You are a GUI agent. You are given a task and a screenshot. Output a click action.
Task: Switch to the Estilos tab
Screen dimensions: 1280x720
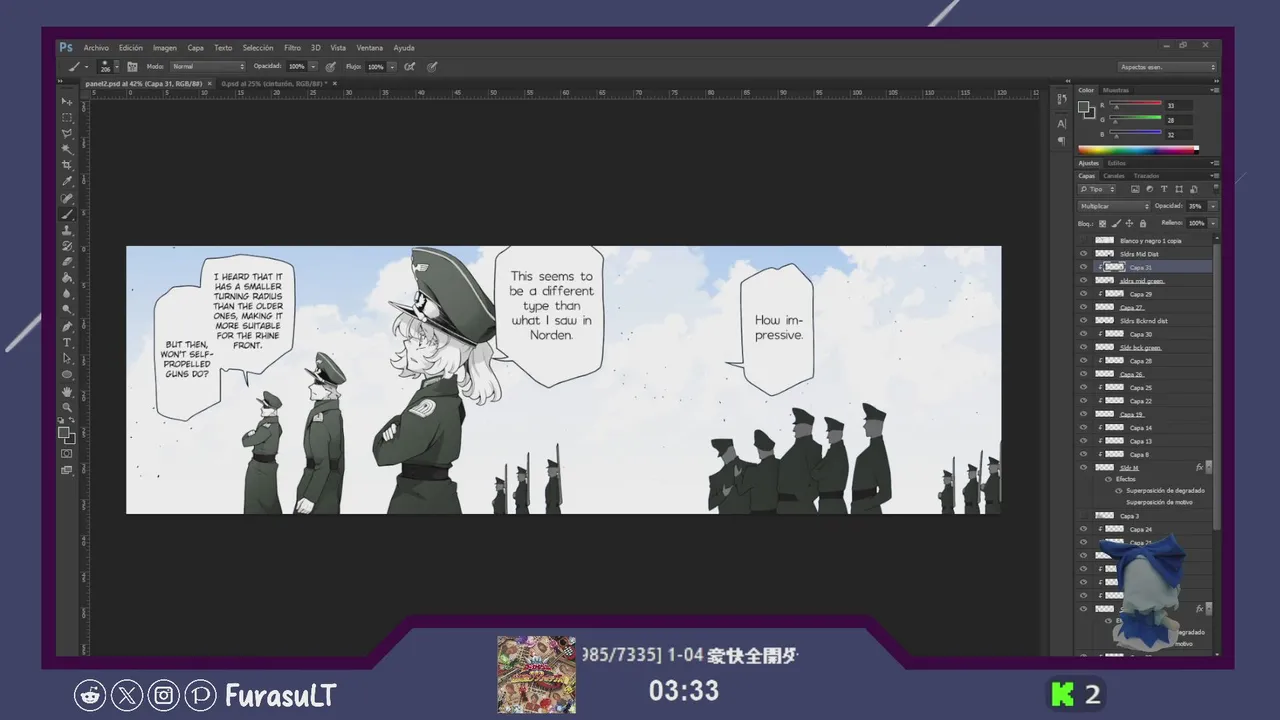pos(1116,163)
